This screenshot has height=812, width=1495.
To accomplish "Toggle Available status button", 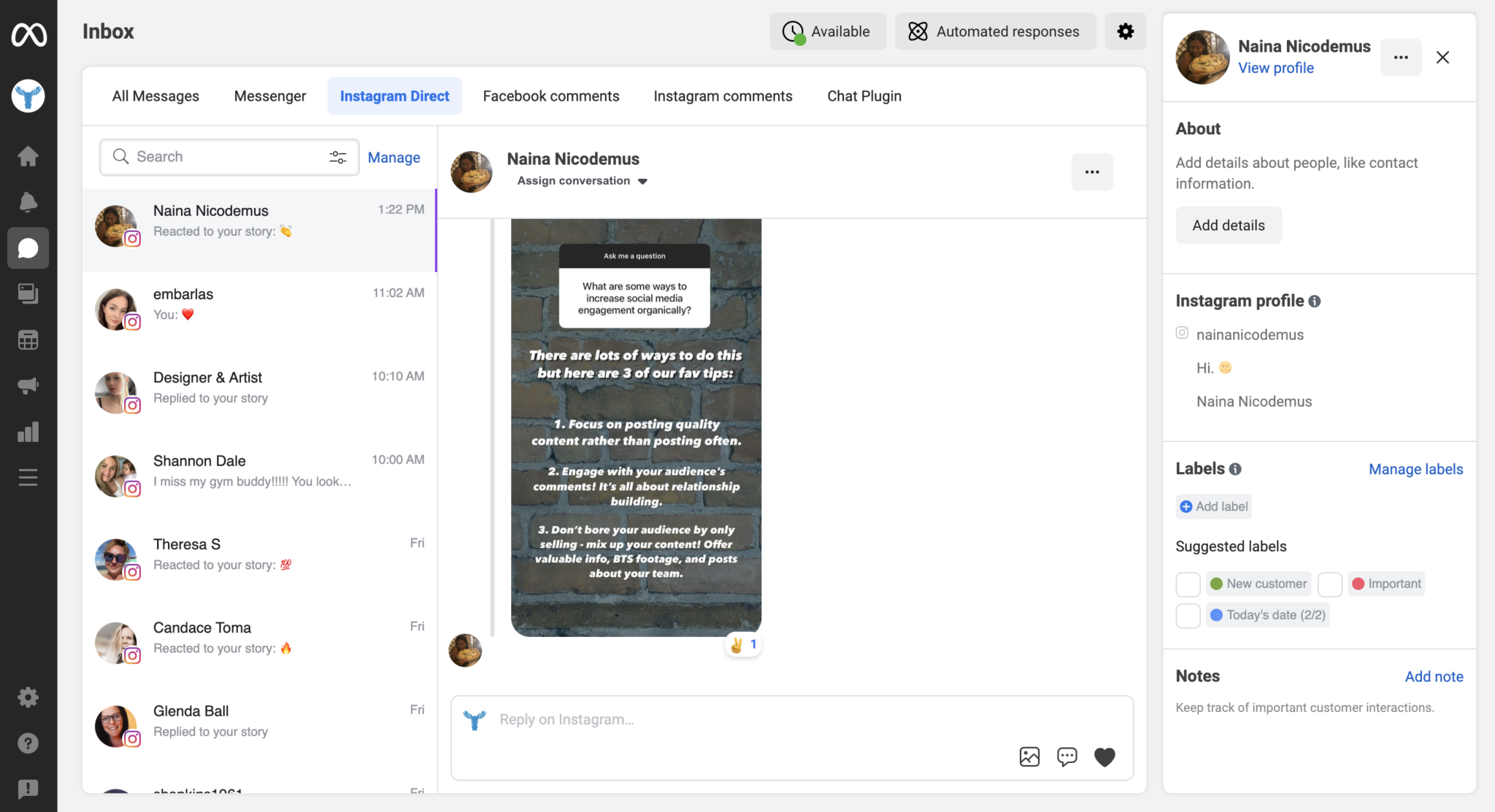I will point(828,31).
